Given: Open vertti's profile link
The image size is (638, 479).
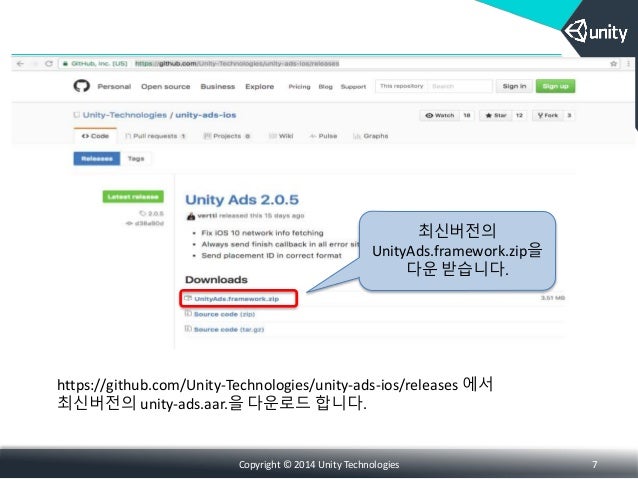Looking at the screenshot, I should [207, 216].
